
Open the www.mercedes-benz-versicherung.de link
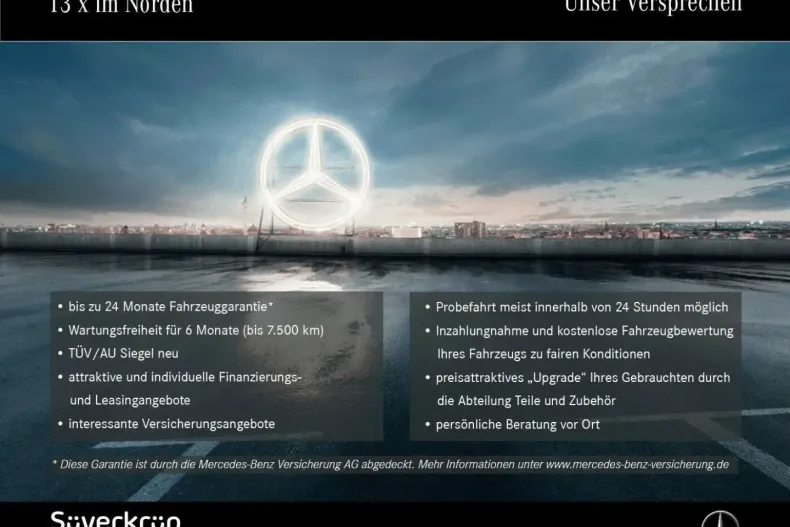point(637,464)
